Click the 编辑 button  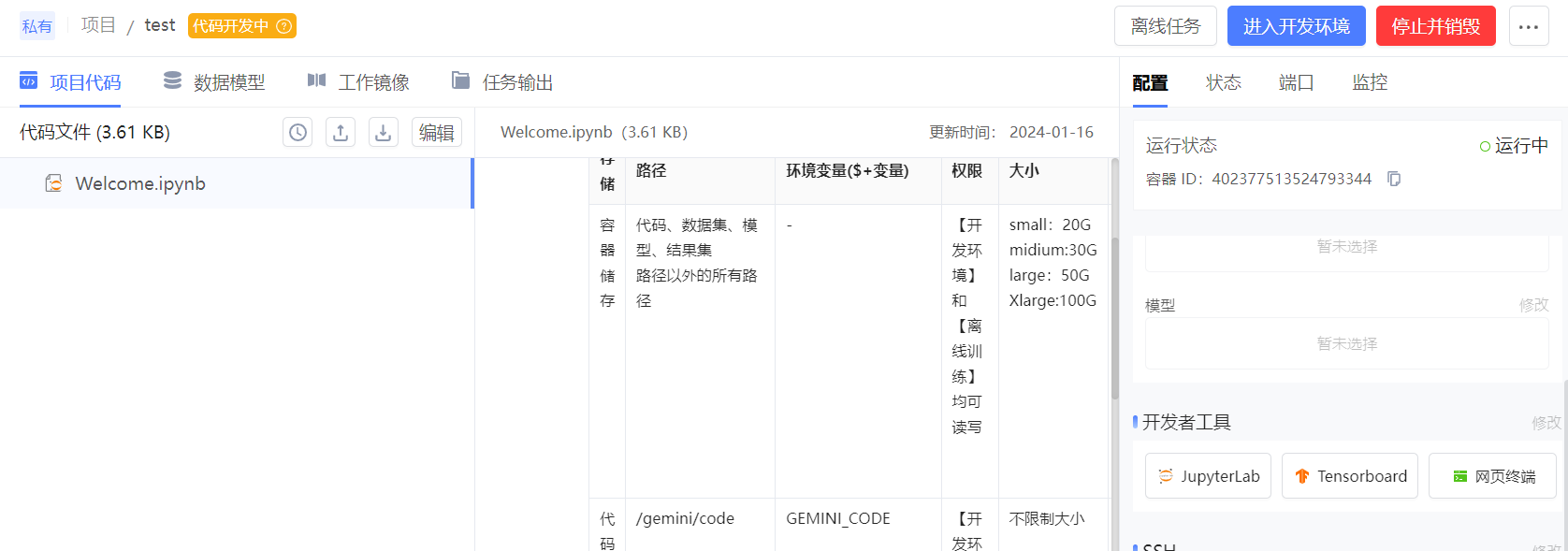(x=437, y=133)
